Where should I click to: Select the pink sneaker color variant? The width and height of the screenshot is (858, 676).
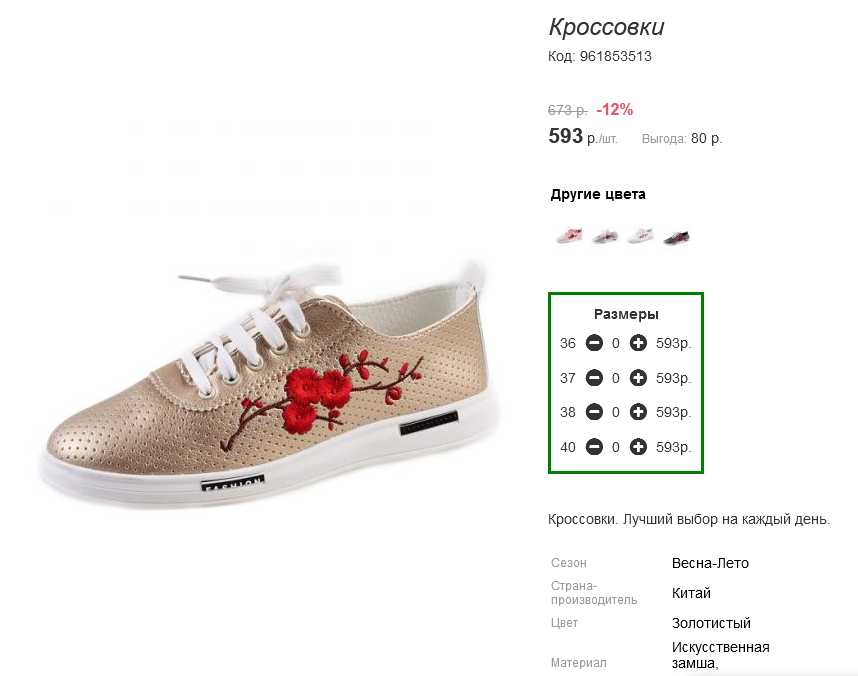[570, 236]
